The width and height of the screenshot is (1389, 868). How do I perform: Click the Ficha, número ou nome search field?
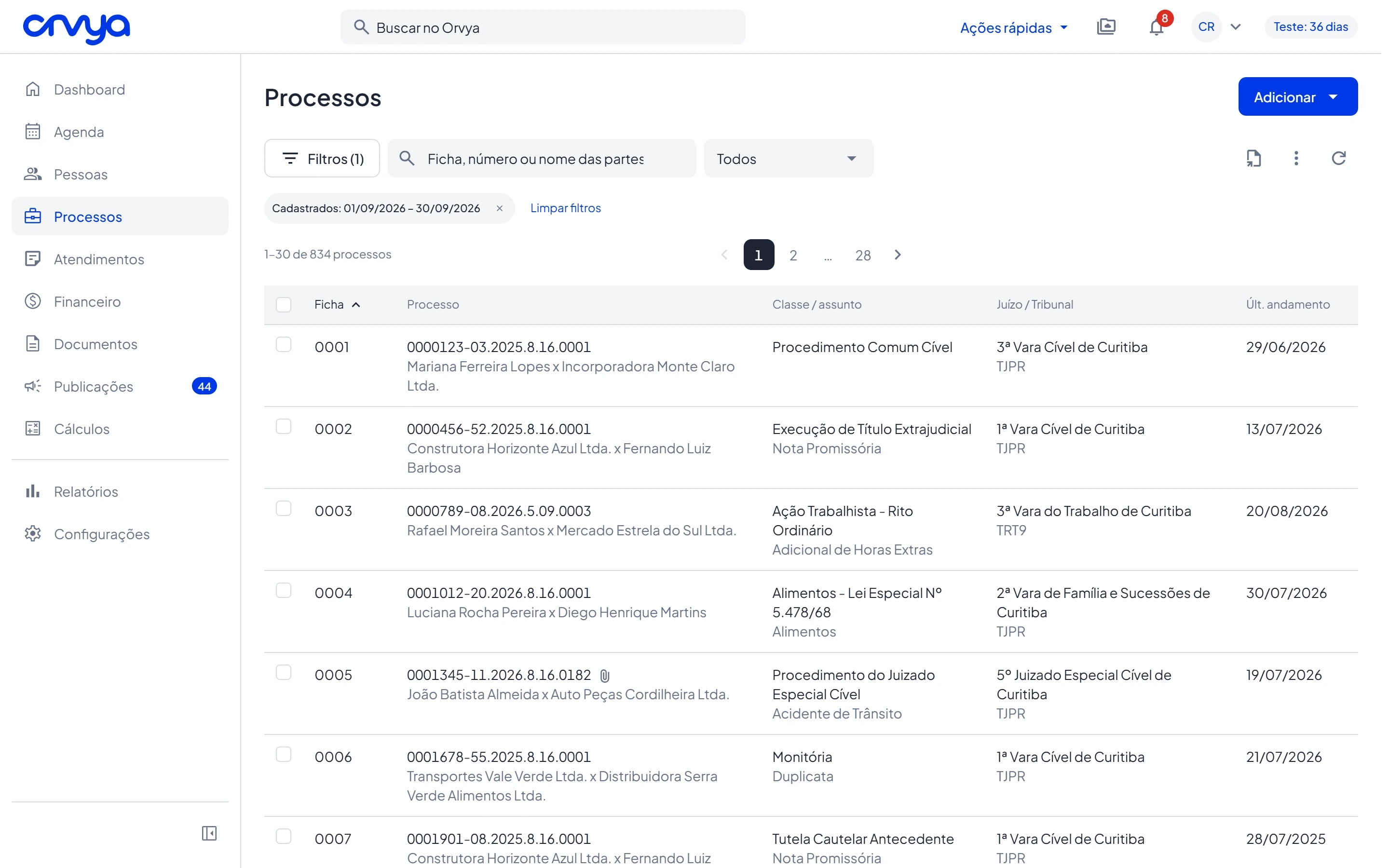click(542, 159)
